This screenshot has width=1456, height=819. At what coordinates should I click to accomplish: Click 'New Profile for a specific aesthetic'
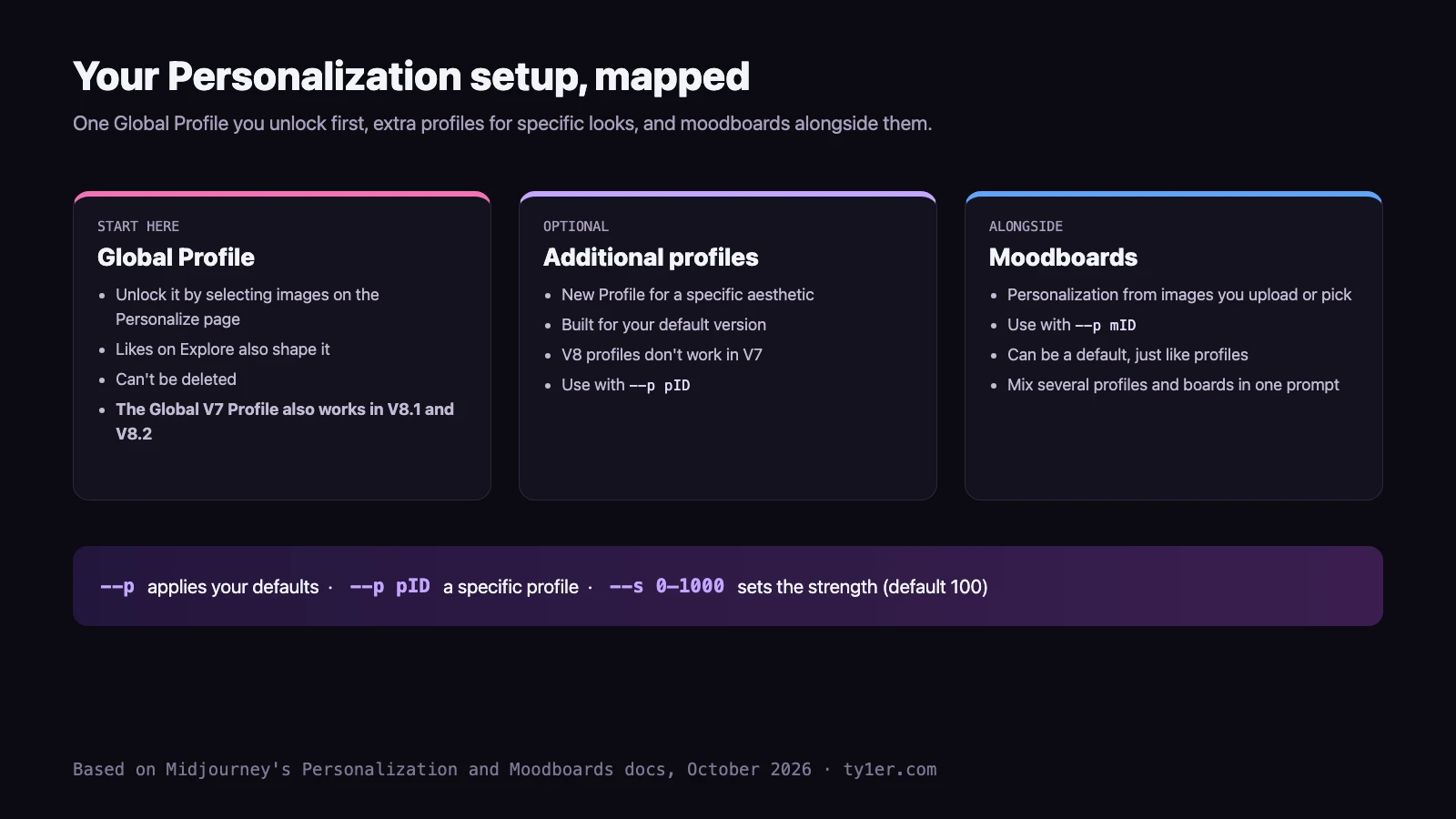click(688, 295)
